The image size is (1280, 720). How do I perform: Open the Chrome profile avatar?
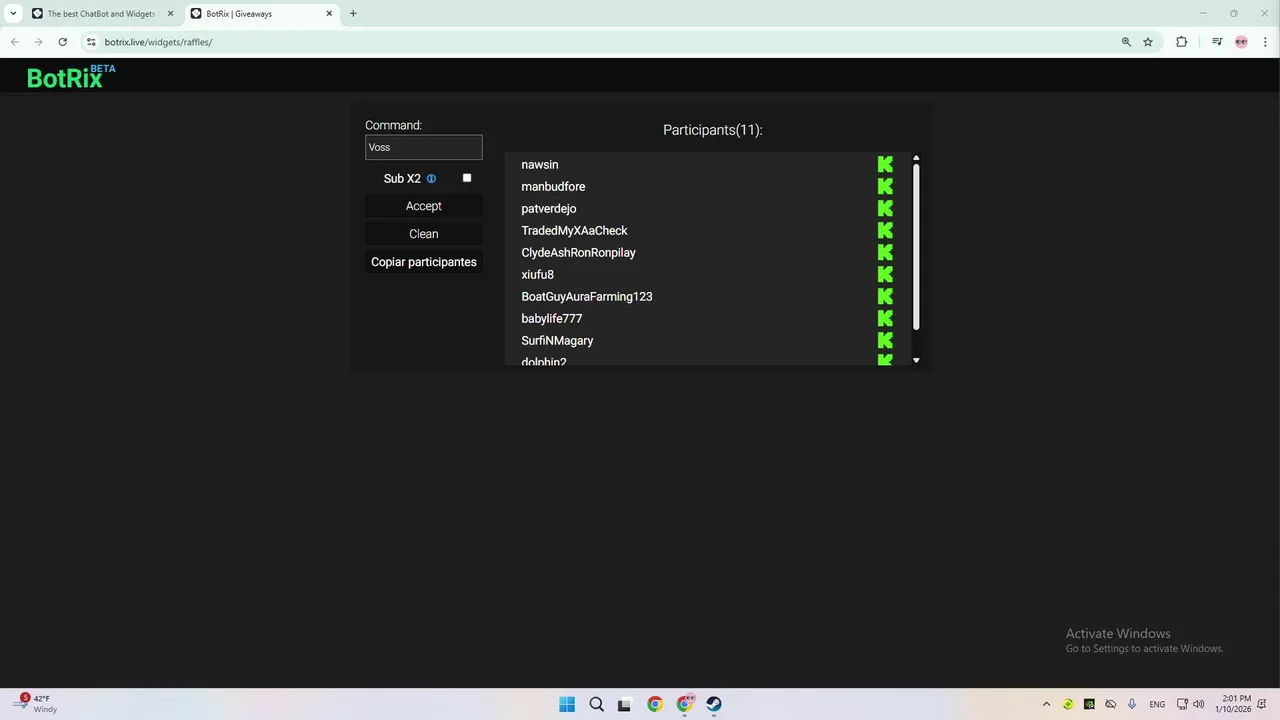pos(1241,42)
